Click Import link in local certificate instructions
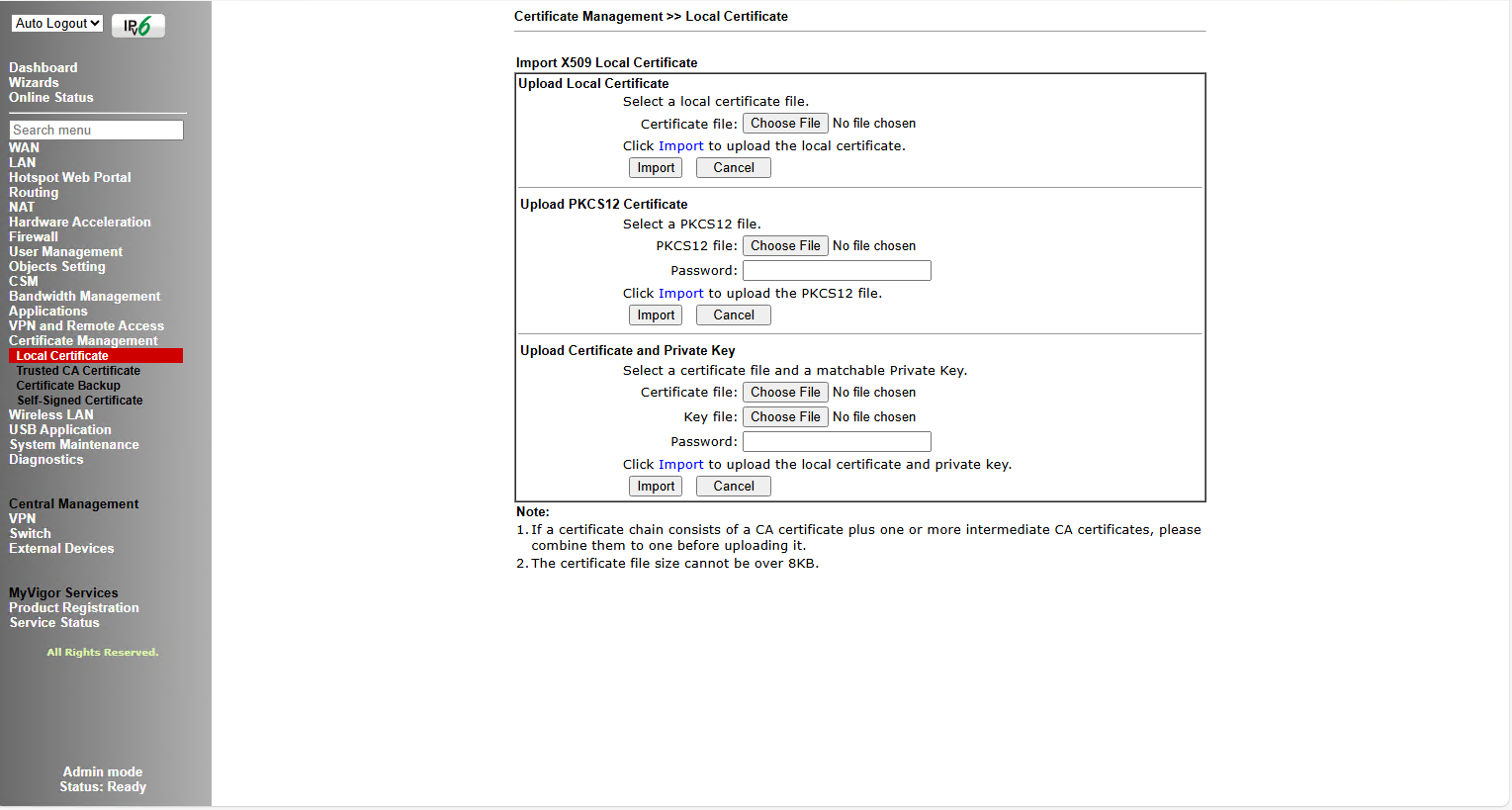1512x810 pixels. [681, 145]
